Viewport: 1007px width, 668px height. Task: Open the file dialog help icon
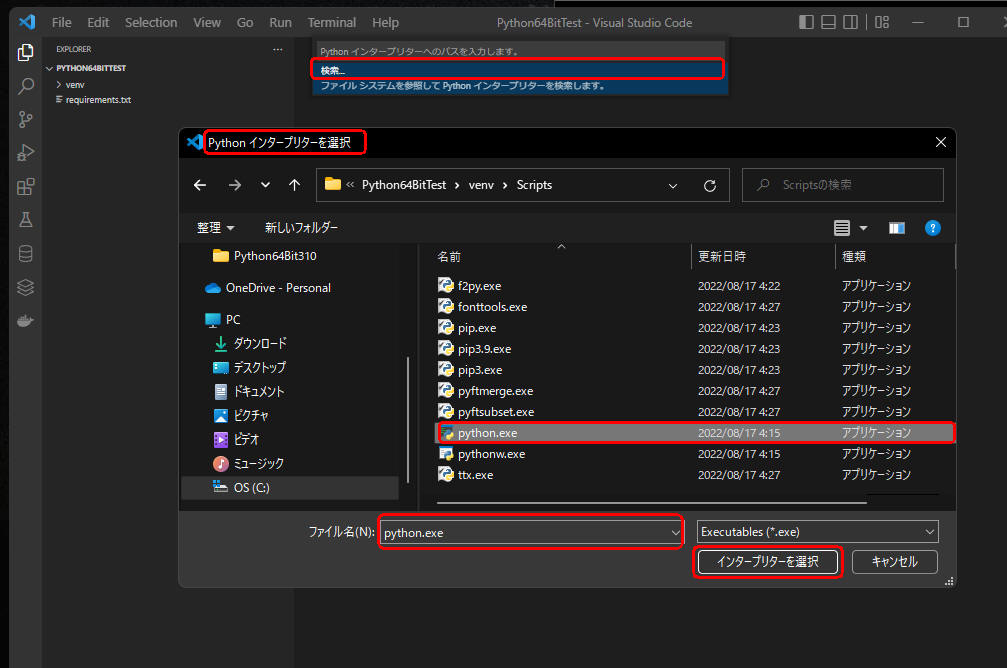[933, 228]
